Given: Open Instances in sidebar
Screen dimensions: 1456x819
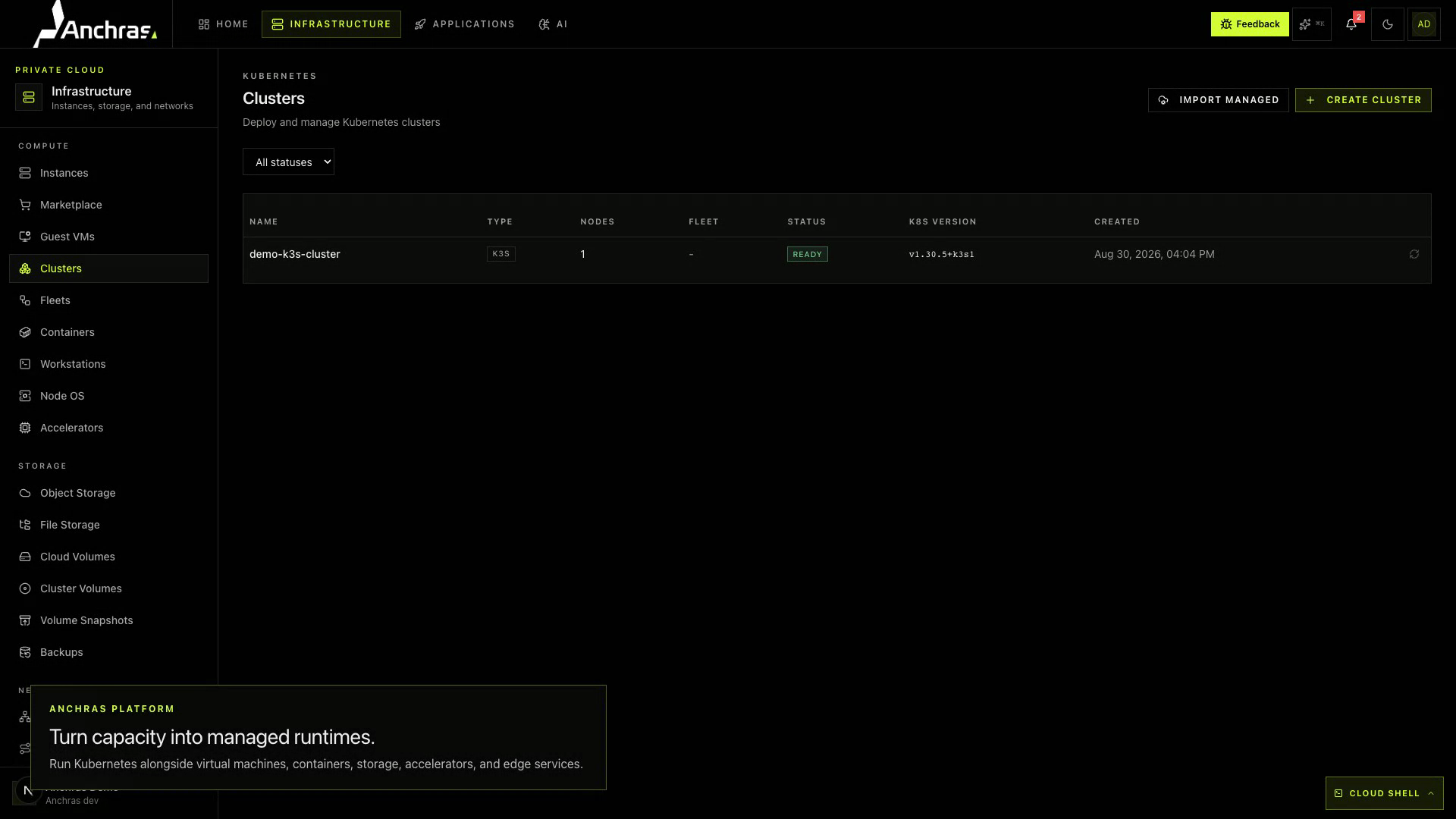Looking at the screenshot, I should tap(108, 173).
